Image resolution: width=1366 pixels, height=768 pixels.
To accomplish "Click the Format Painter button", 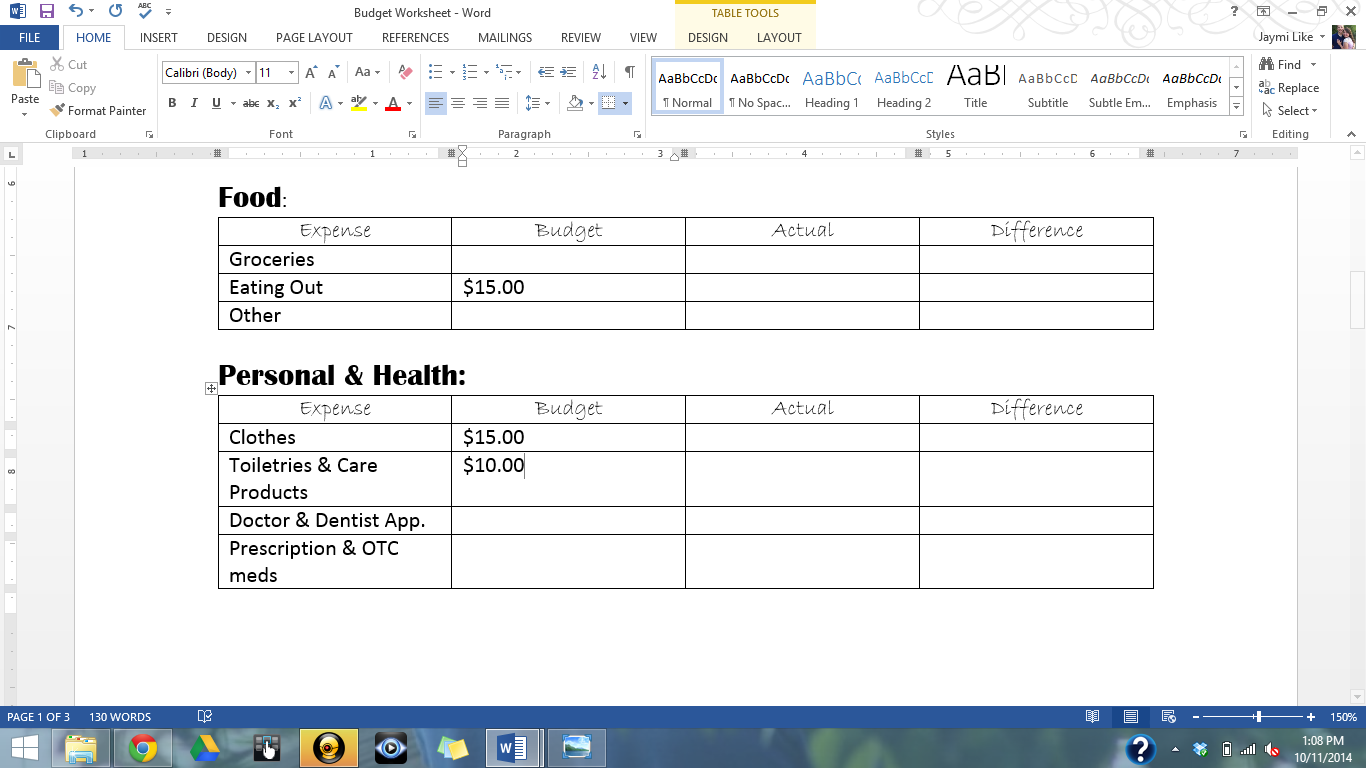I will coord(97,110).
